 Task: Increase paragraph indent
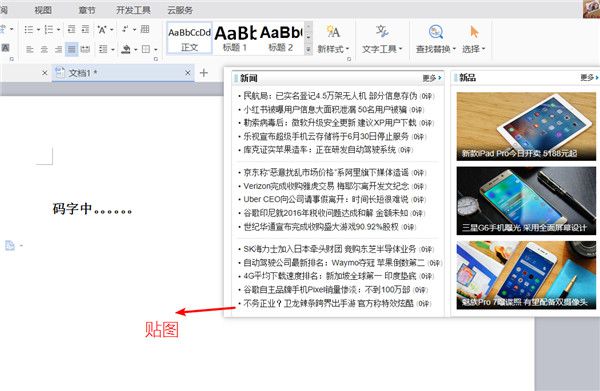85,29
